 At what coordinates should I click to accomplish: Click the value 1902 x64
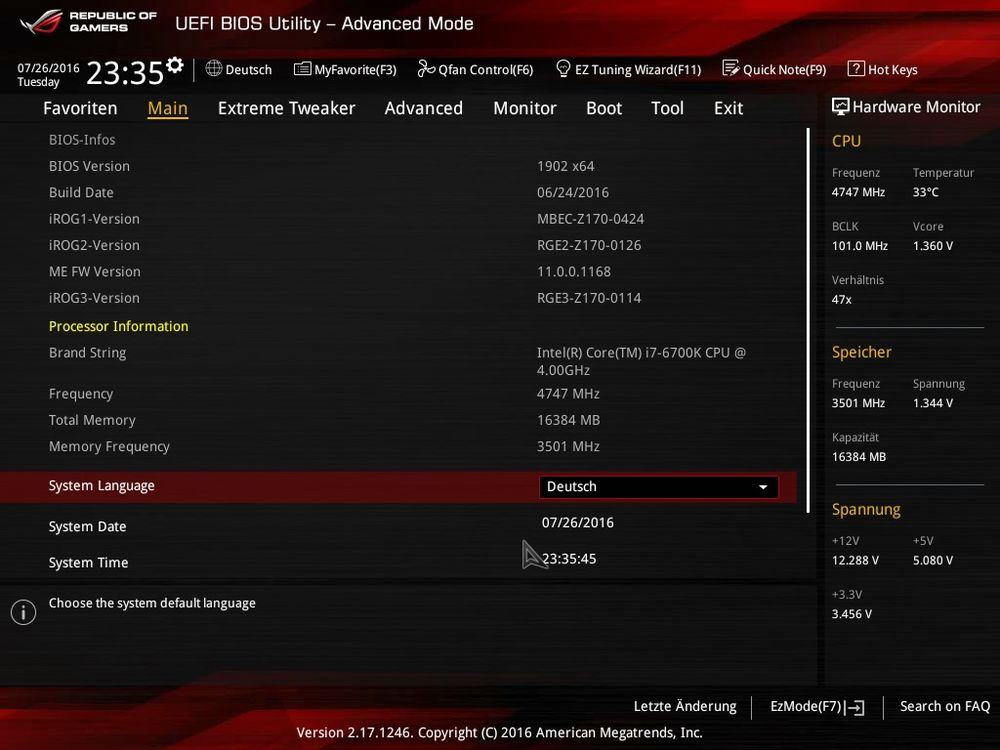[566, 166]
